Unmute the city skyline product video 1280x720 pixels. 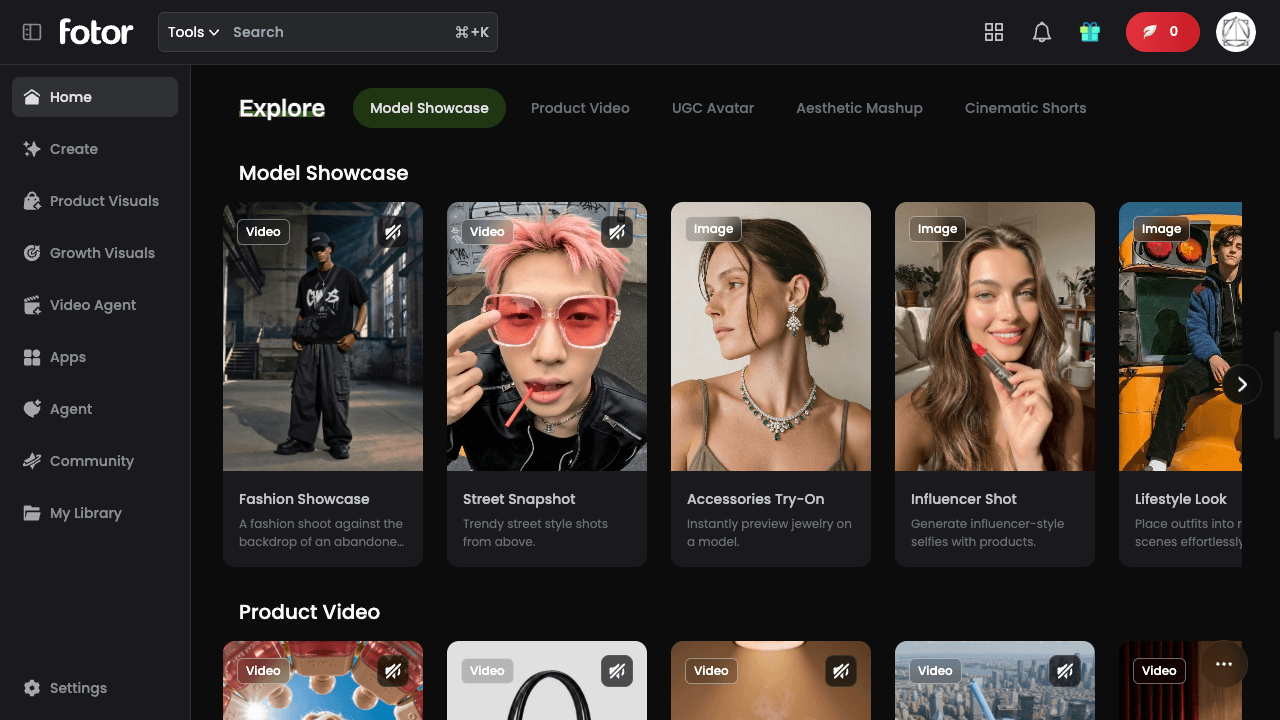tap(1065, 671)
